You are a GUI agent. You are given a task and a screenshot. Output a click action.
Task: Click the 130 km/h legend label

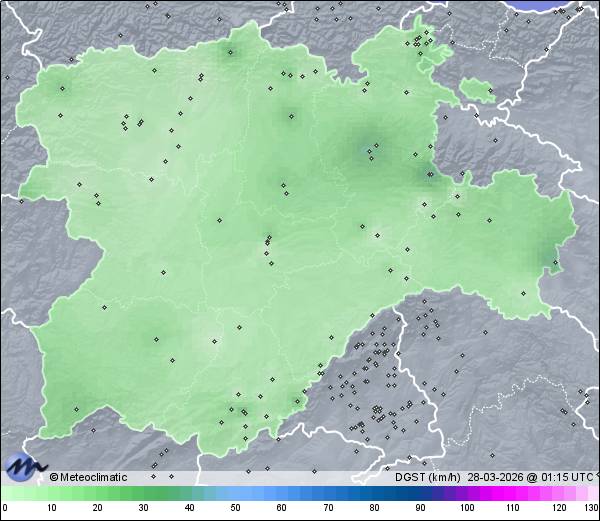coord(591,508)
